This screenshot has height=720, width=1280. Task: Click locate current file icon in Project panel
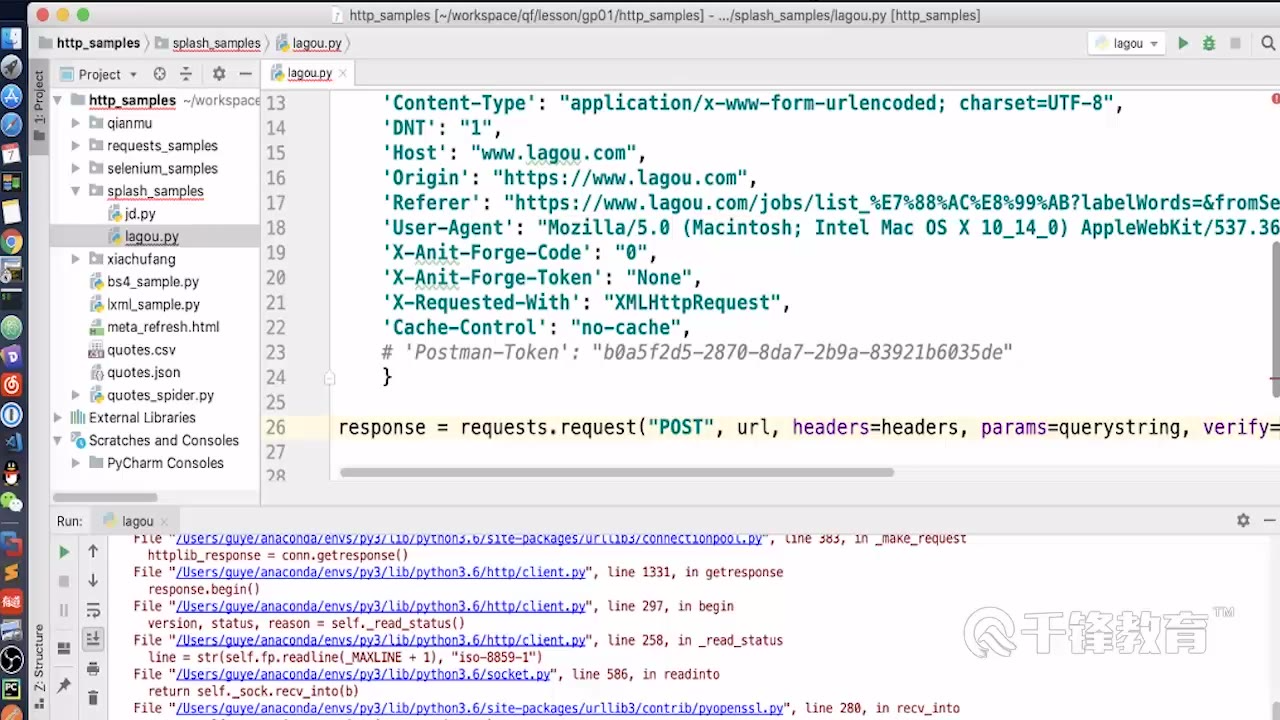(x=159, y=74)
